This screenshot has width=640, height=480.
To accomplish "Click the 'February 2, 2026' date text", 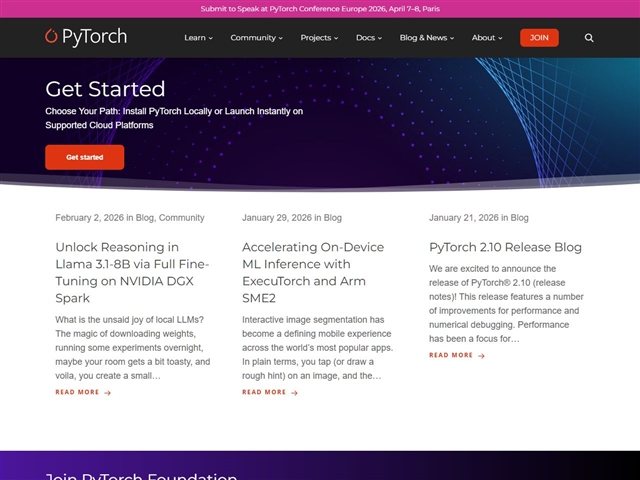I will coord(89,218).
